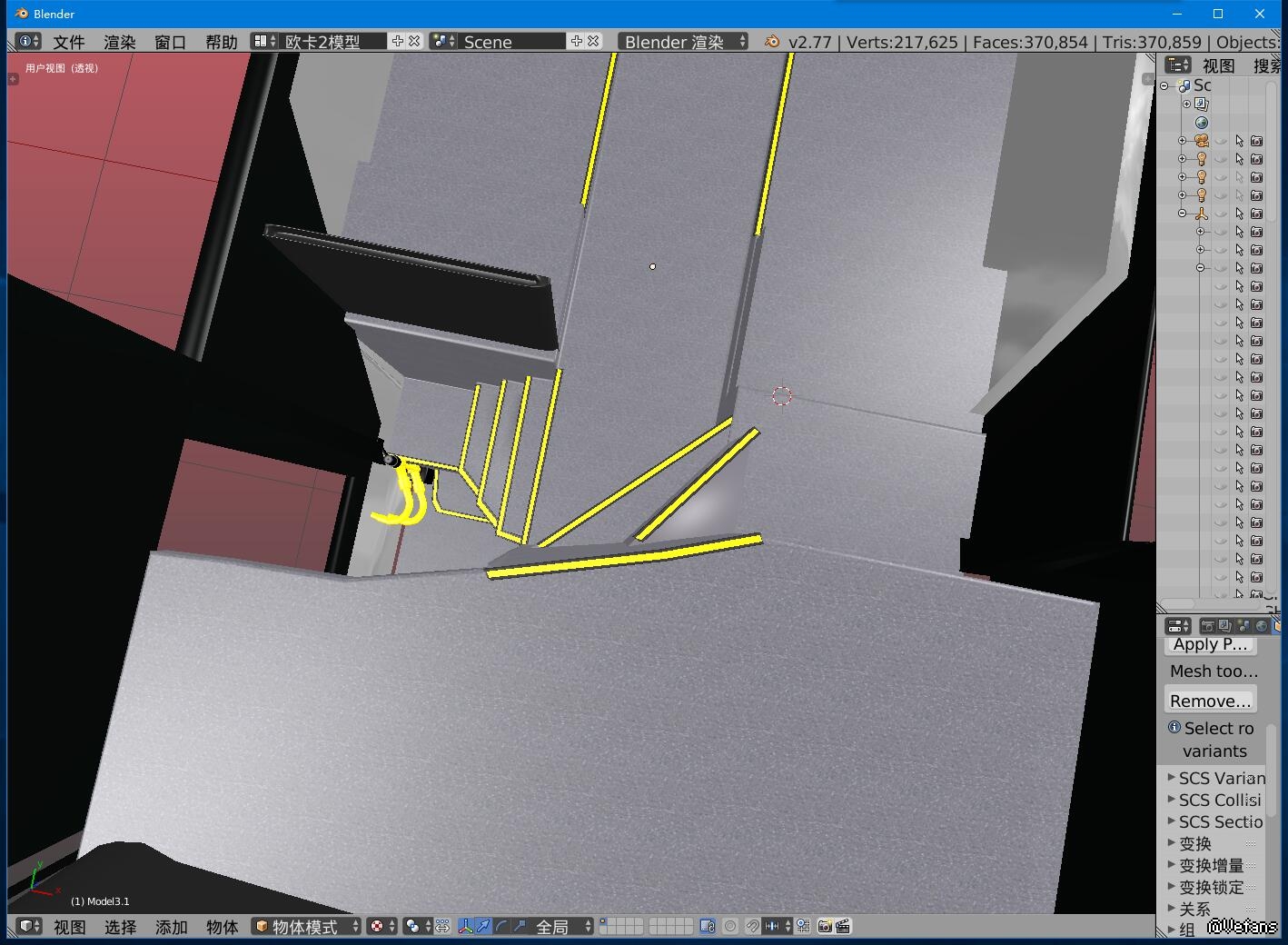This screenshot has height=945, width=1288.
Task: Click the Remove... button
Action: 1210,701
